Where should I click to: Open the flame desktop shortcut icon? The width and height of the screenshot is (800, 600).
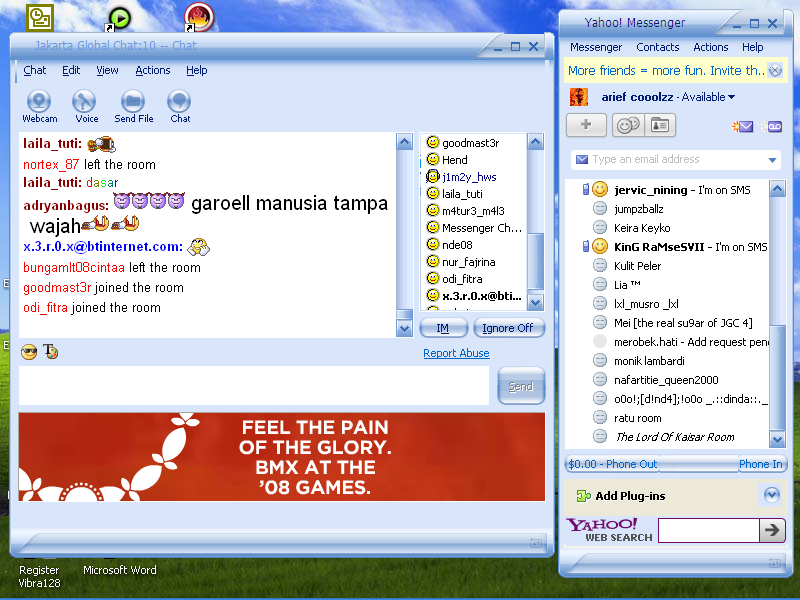tap(199, 17)
